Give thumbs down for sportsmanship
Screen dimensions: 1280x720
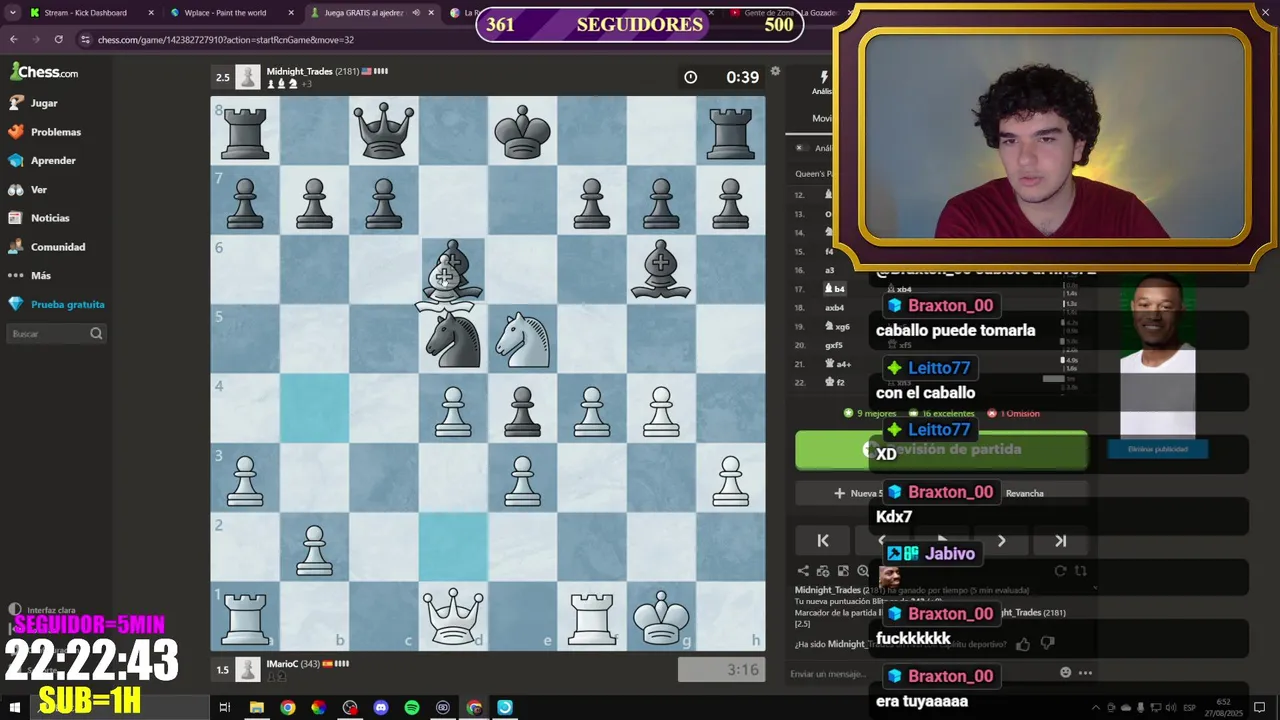pos(1047,644)
